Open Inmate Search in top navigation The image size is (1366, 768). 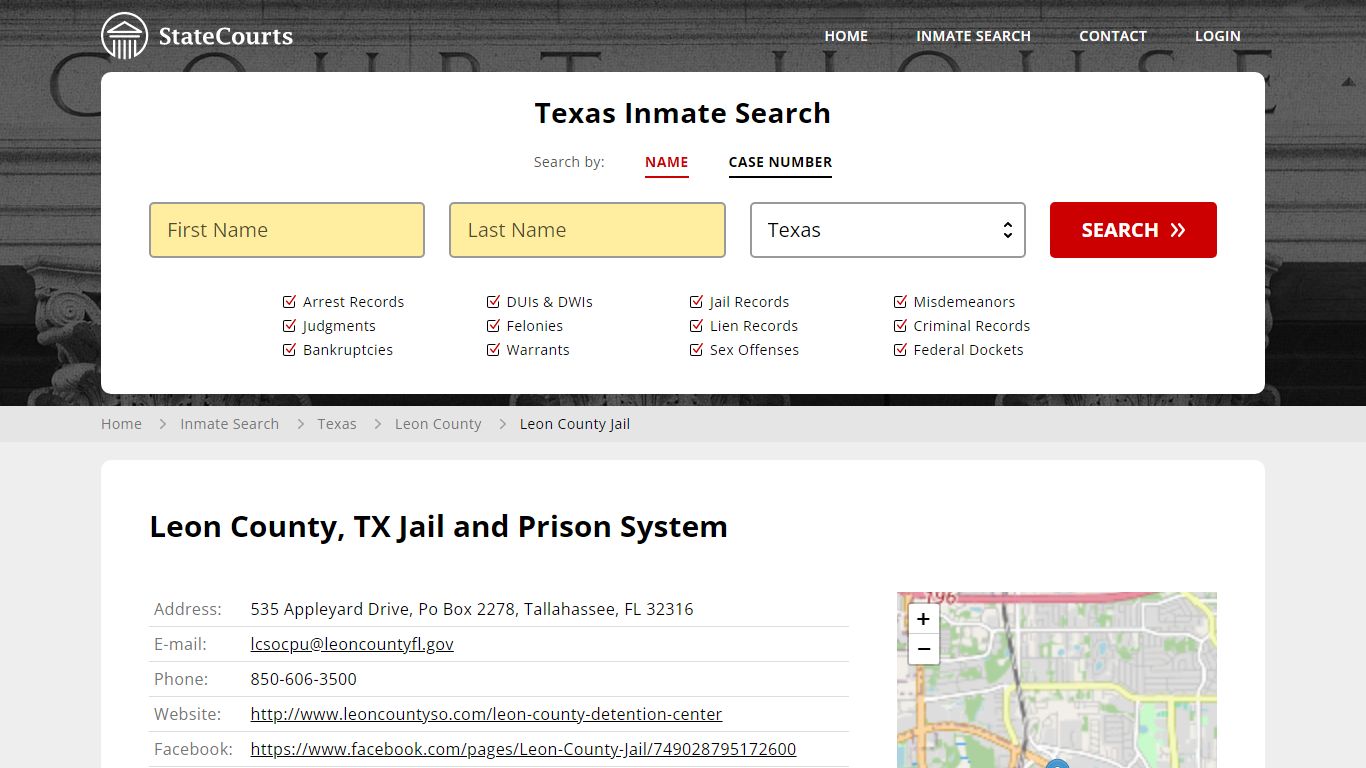click(973, 36)
